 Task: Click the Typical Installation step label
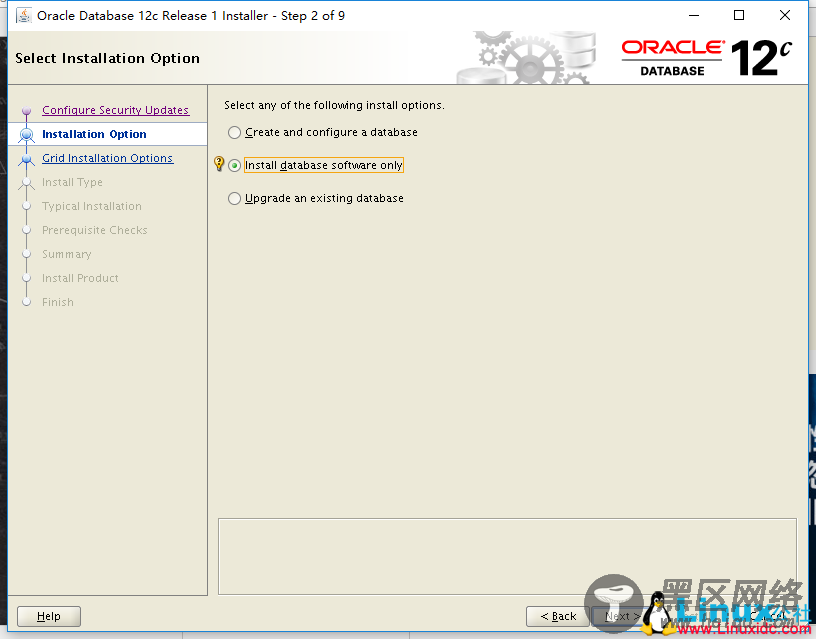[x=92, y=206]
